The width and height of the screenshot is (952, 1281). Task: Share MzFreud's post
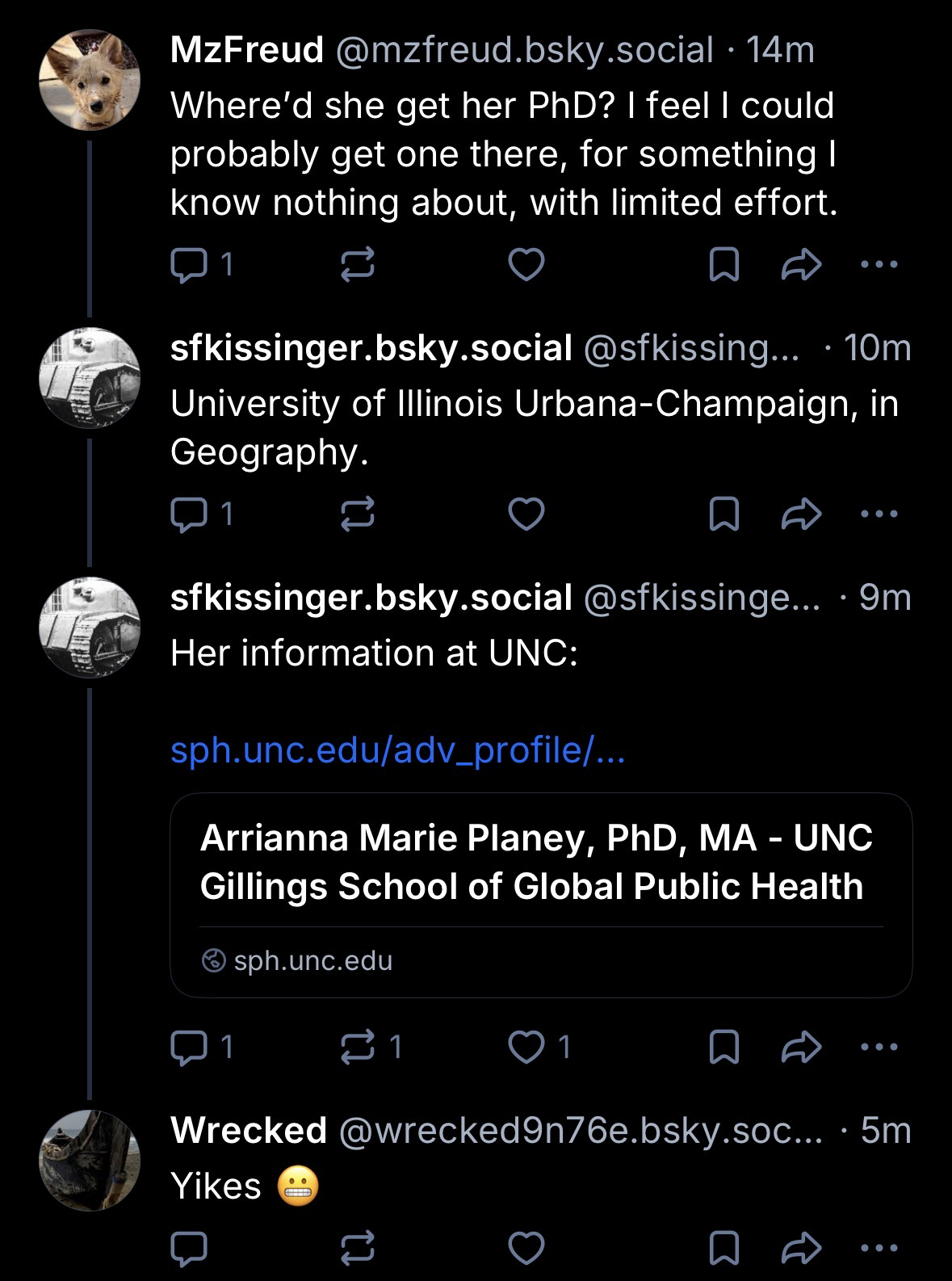[x=802, y=265]
